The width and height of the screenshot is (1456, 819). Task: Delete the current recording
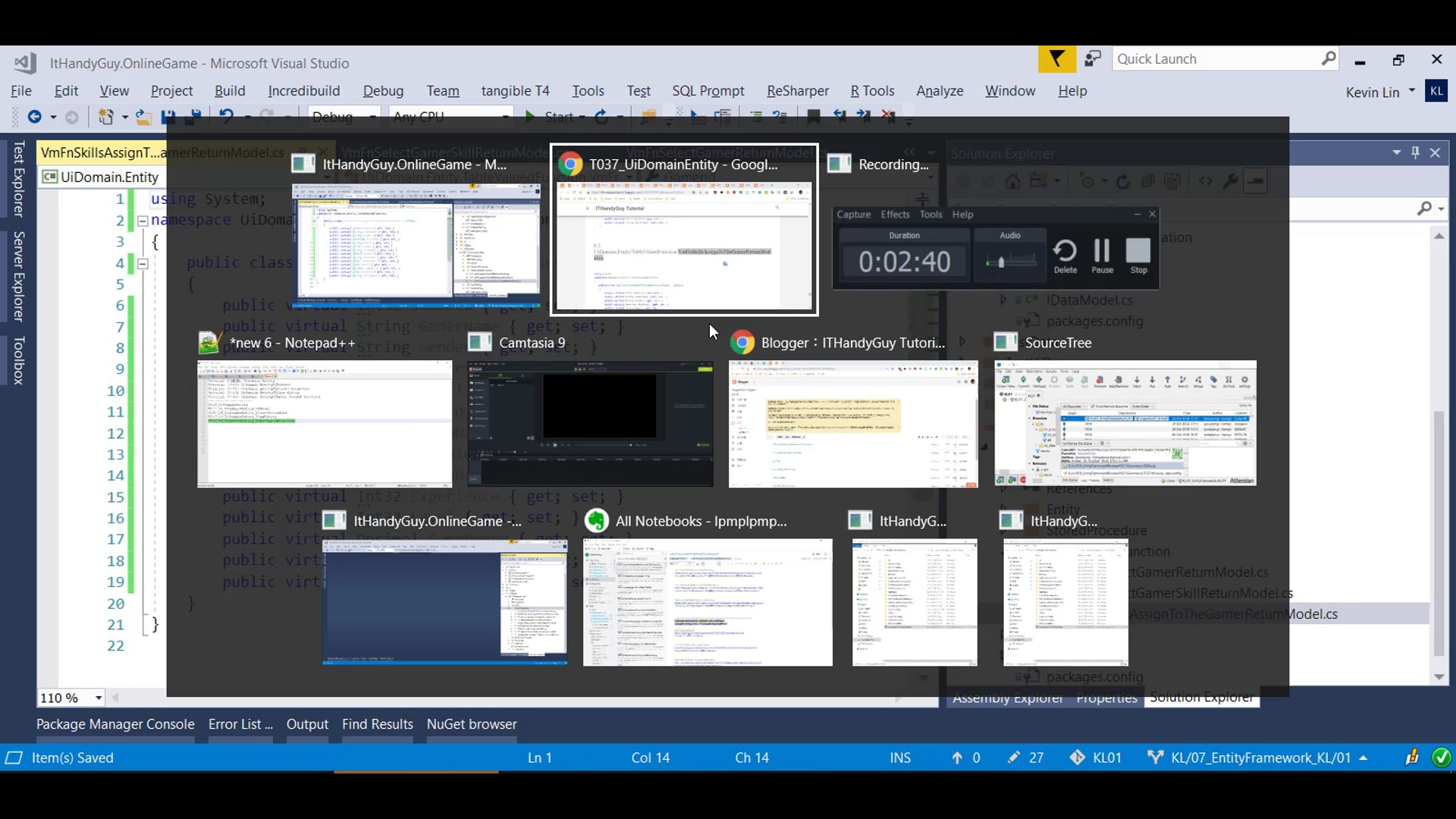[1065, 256]
